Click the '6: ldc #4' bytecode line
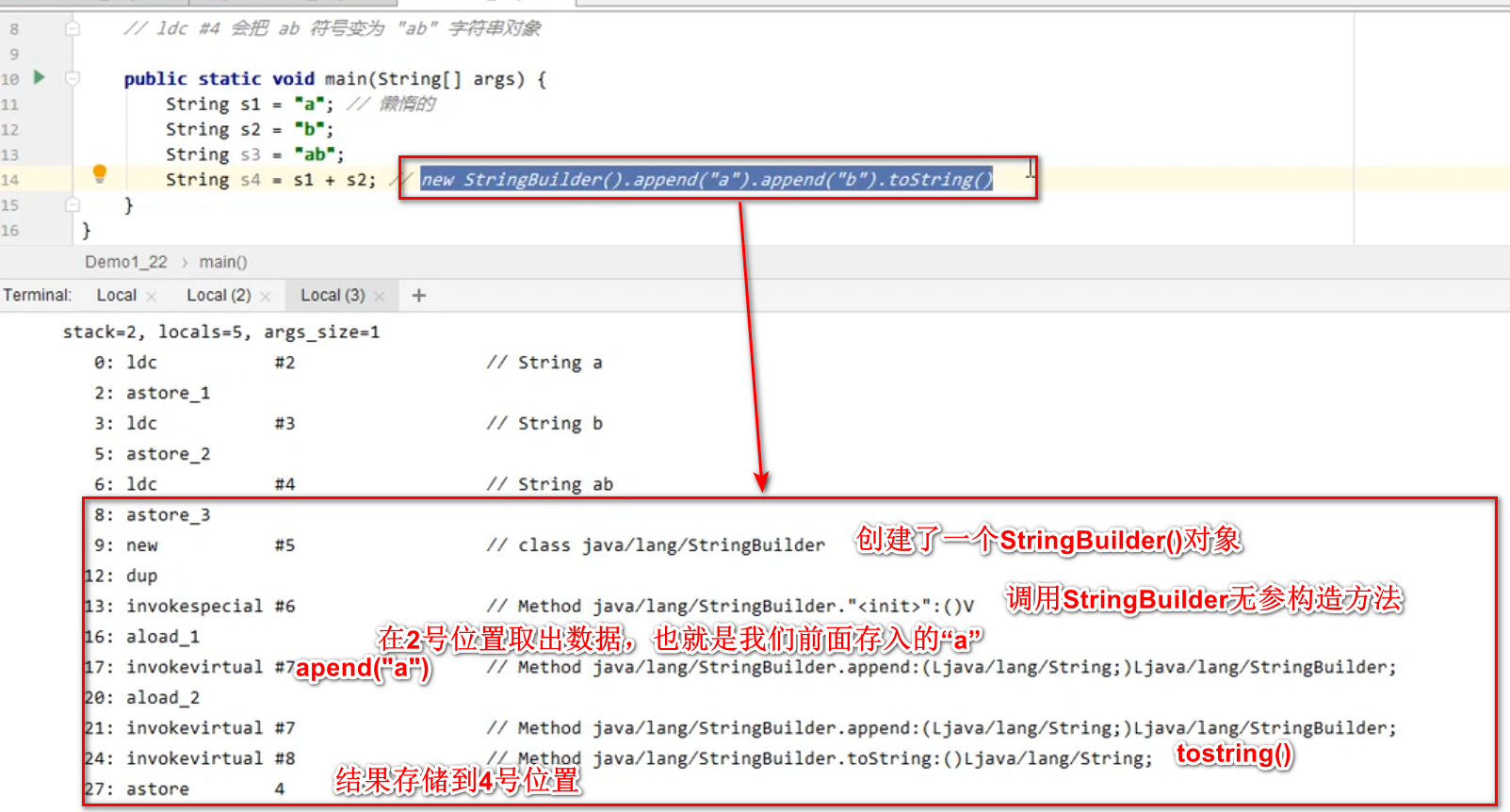Screen dimensions: 1510x812 tap(353, 484)
